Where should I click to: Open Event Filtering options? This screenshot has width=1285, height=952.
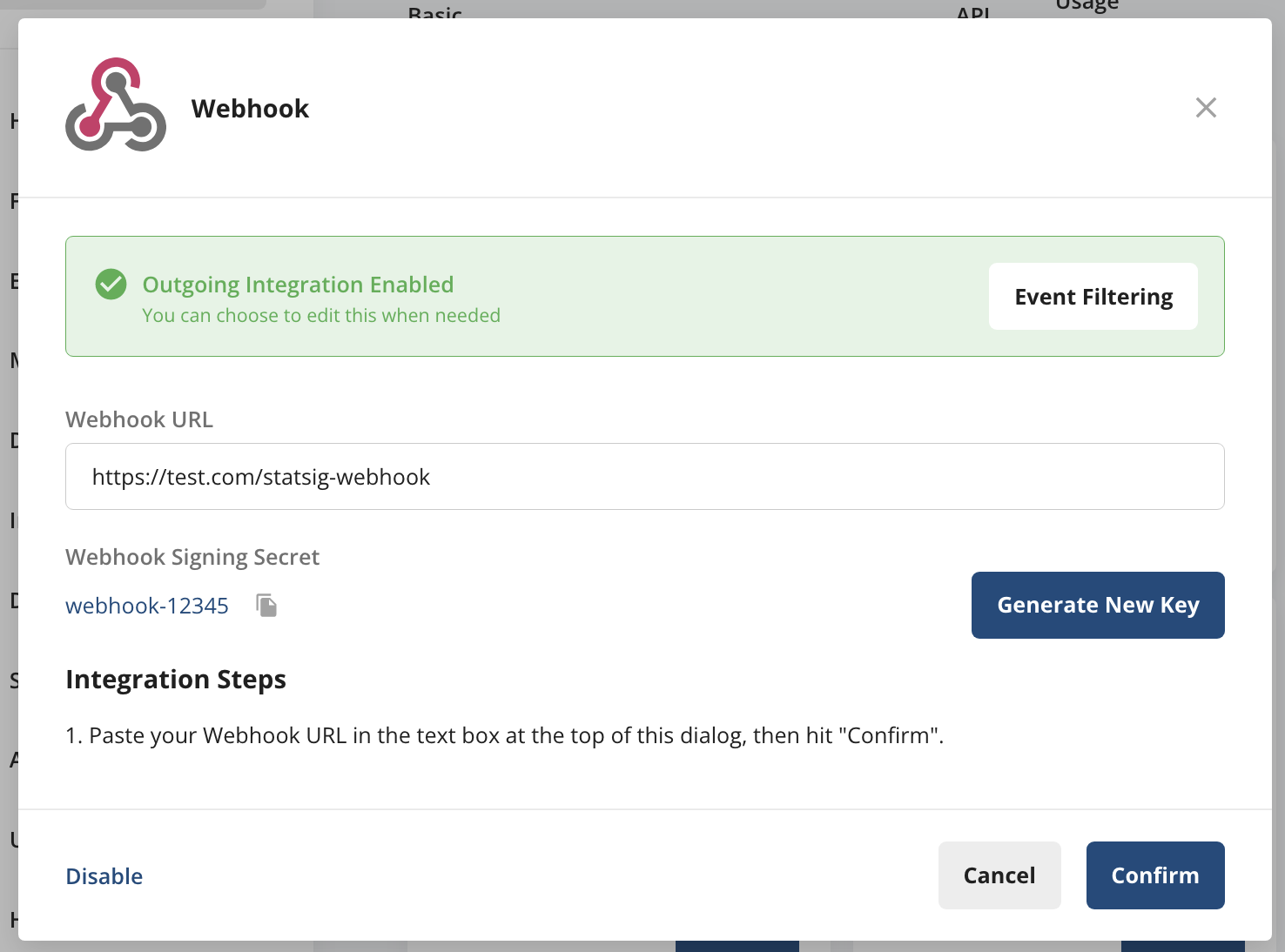[1093, 296]
